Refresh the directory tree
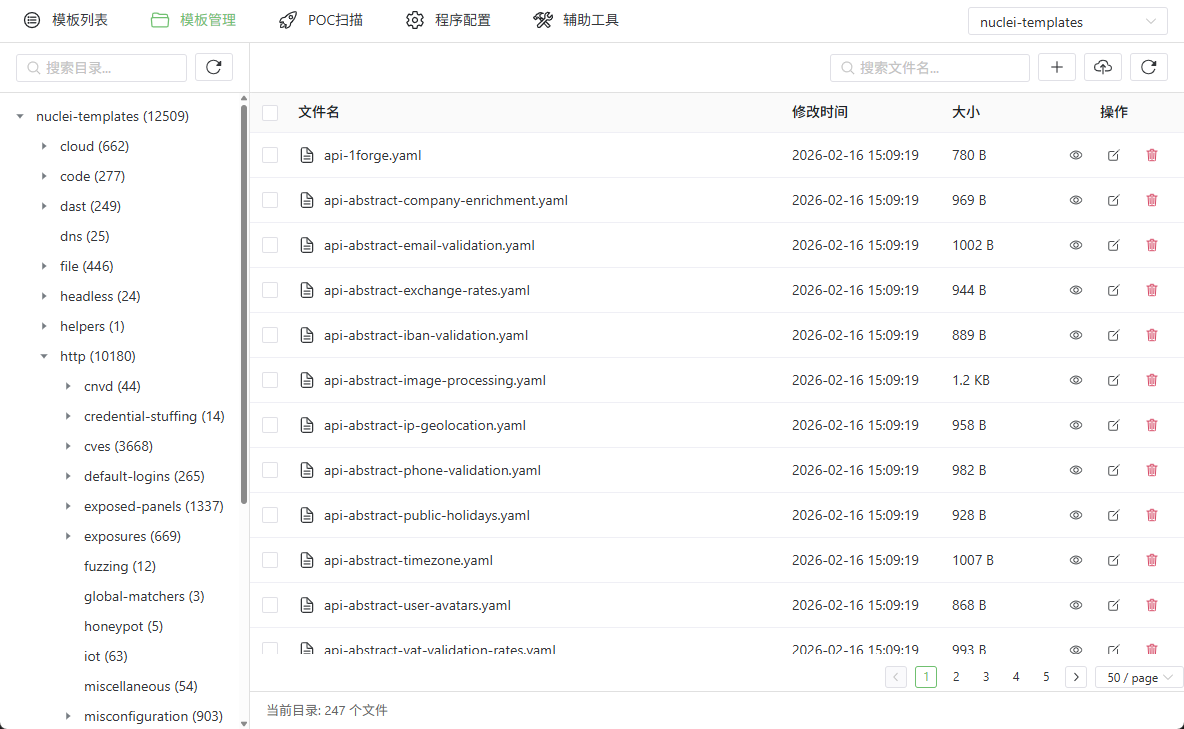The image size is (1184, 729). 213,67
